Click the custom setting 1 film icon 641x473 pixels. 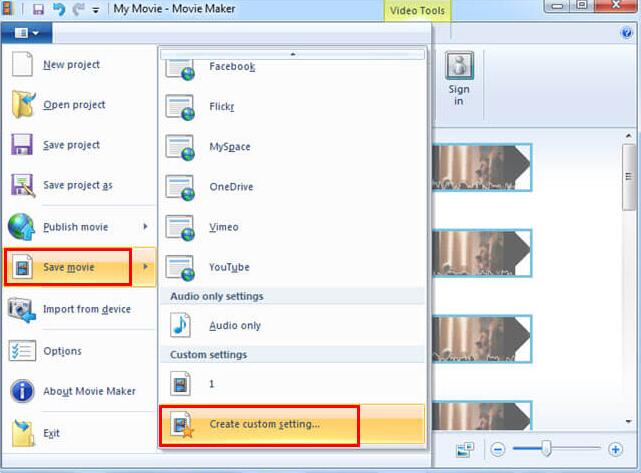pyautogui.click(x=180, y=384)
